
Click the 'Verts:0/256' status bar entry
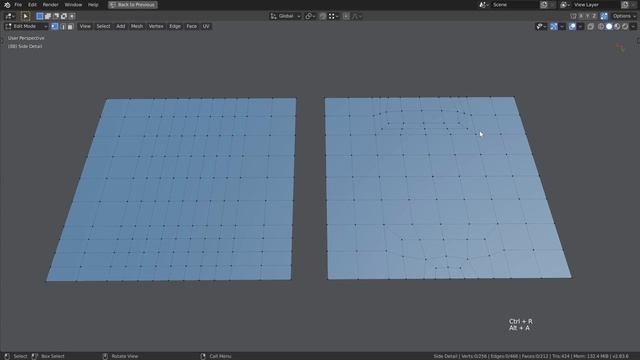pos(474,356)
